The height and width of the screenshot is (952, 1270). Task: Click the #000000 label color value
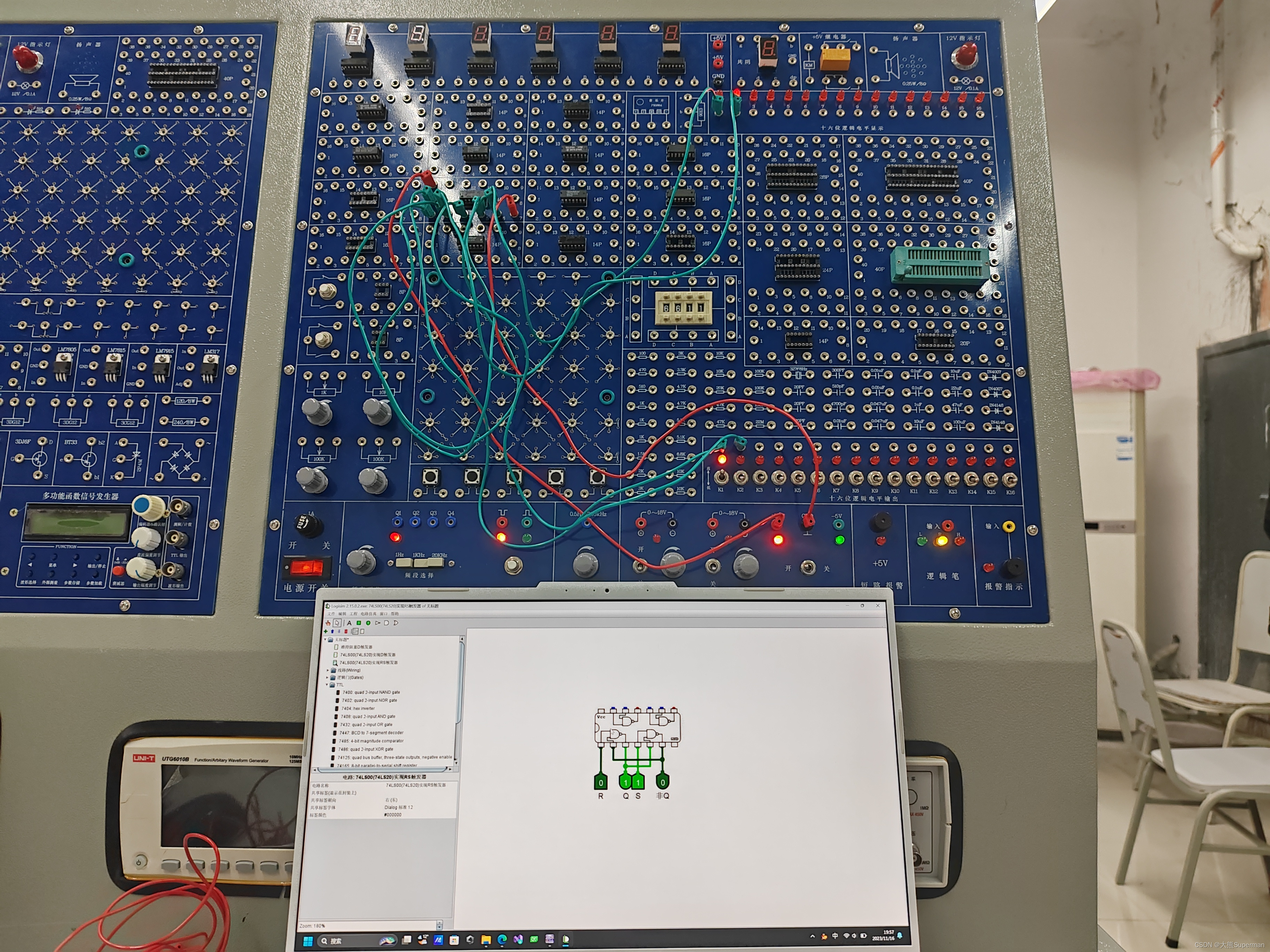coord(393,815)
